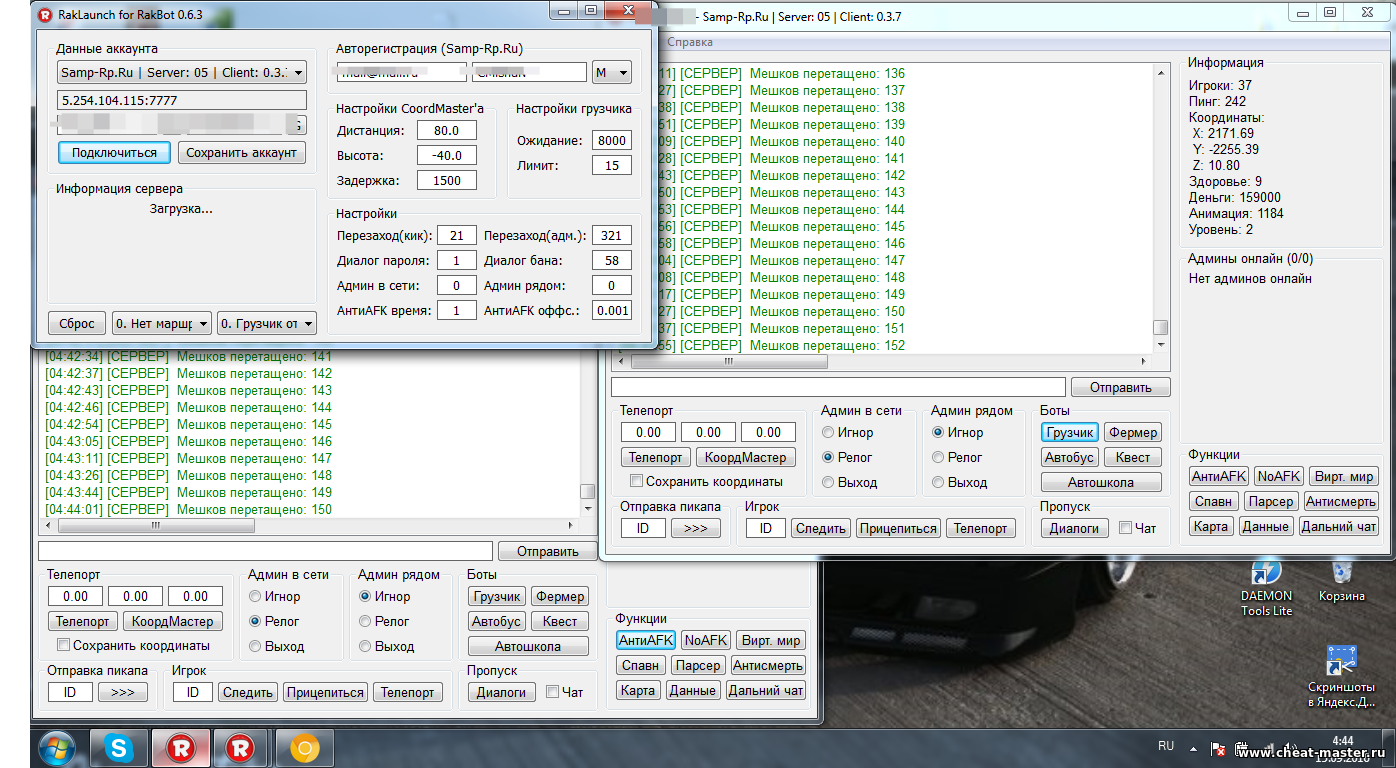Click the orange circle taskbar icon
The height and width of the screenshot is (768, 1396).
coord(304,748)
